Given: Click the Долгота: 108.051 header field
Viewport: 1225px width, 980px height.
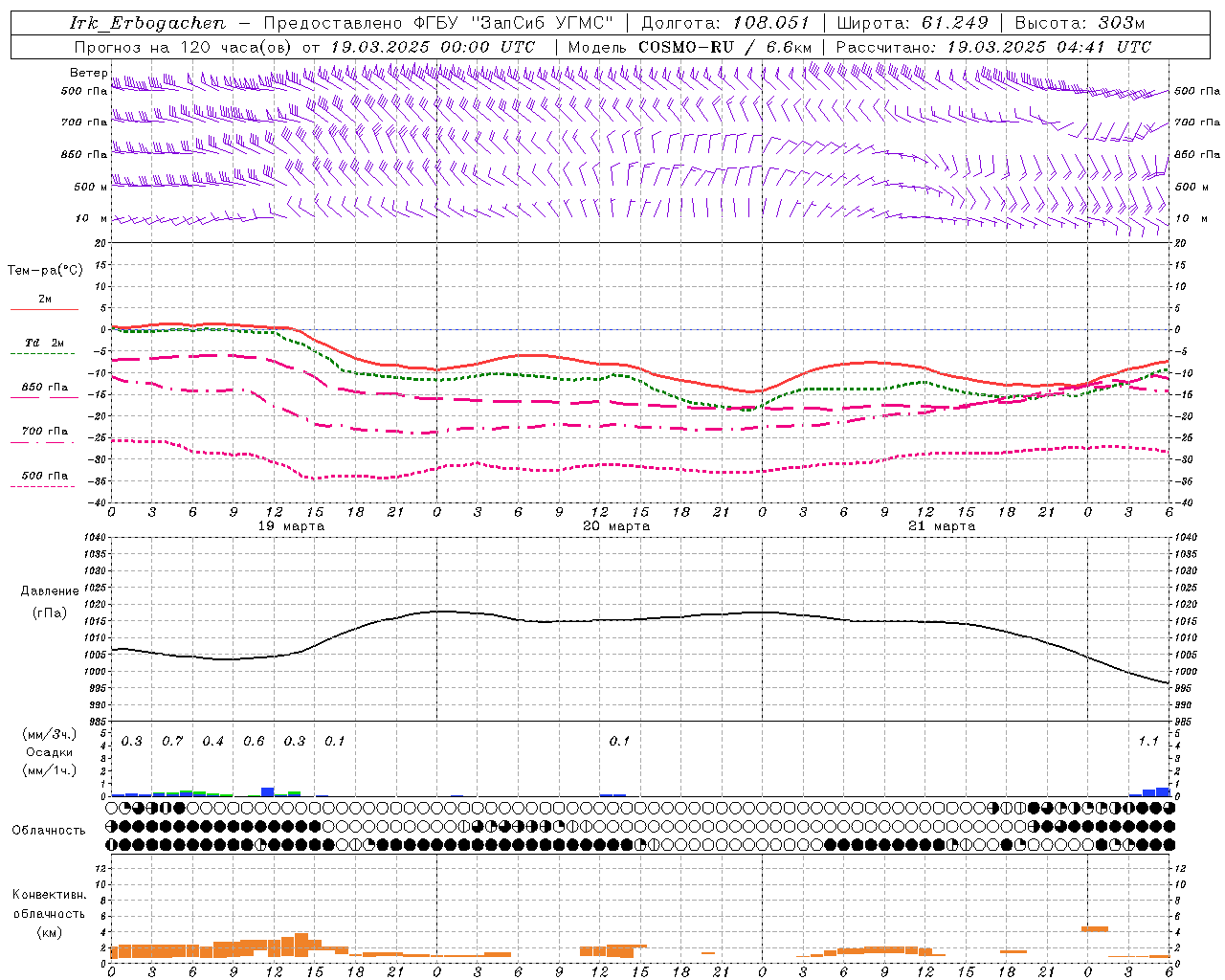Looking at the screenshot, I should 724,23.
